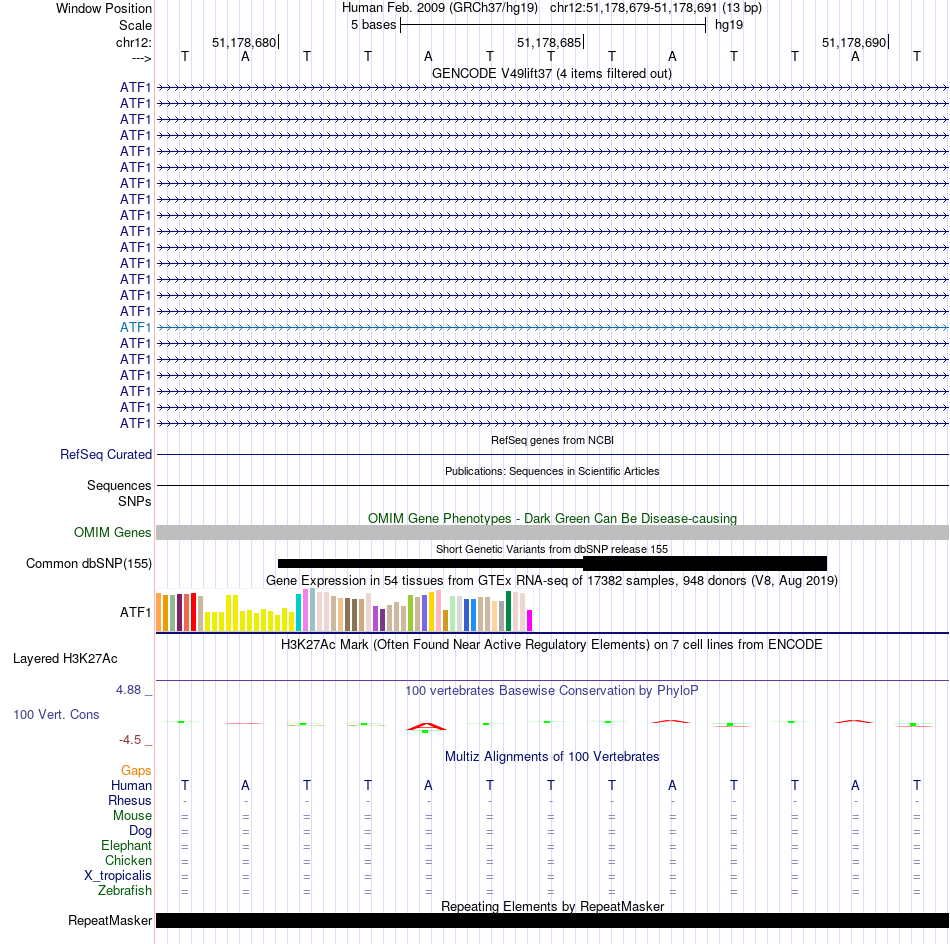Screen dimensions: 950x944
Task: Click the 51,178,690 position marker
Action: 854,42
